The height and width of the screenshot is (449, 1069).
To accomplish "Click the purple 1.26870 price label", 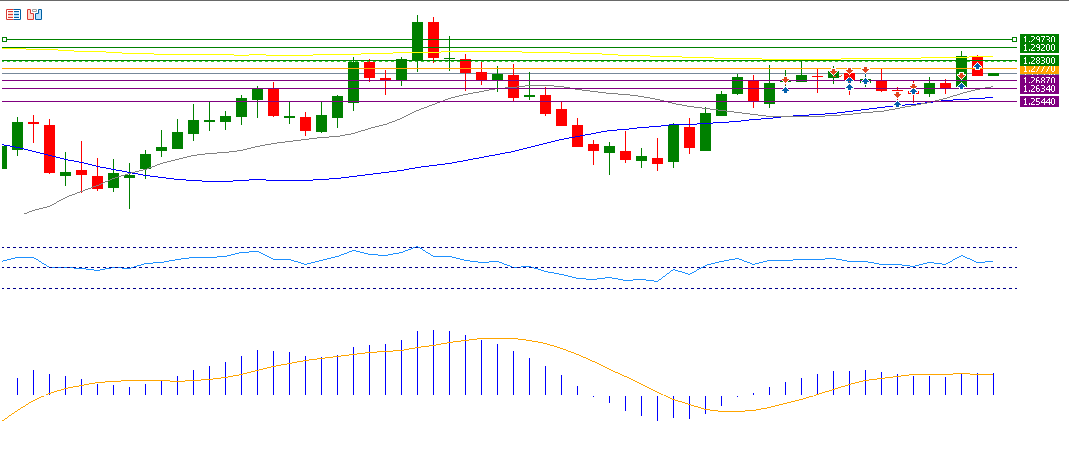I will point(1040,80).
